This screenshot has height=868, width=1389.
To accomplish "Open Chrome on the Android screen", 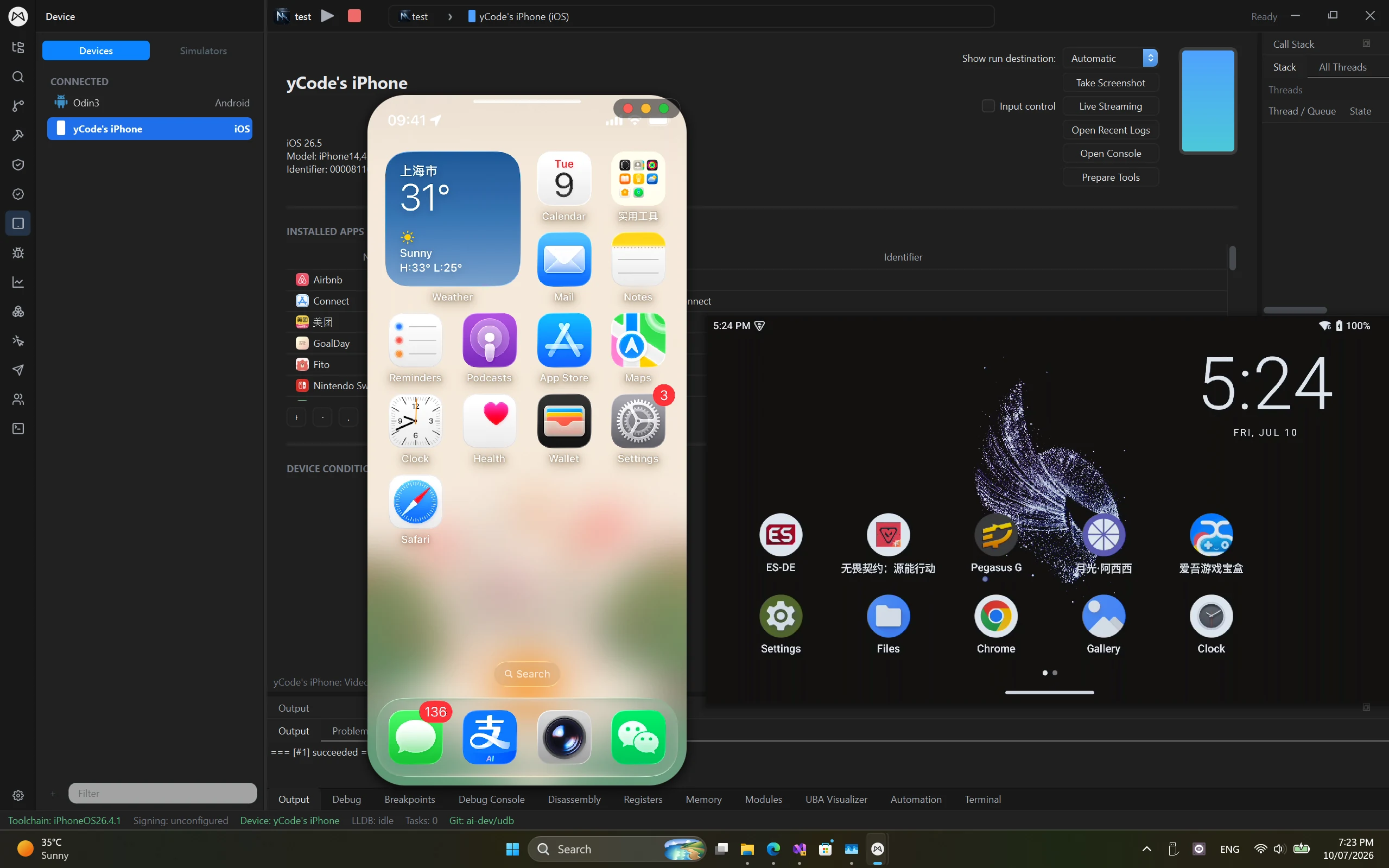I will point(996,616).
